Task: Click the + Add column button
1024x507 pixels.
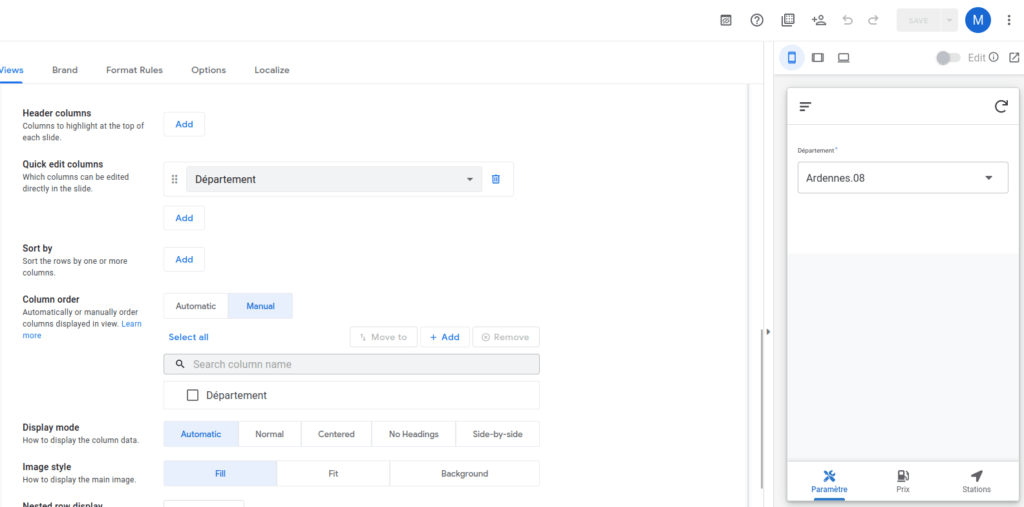Action: coord(445,337)
